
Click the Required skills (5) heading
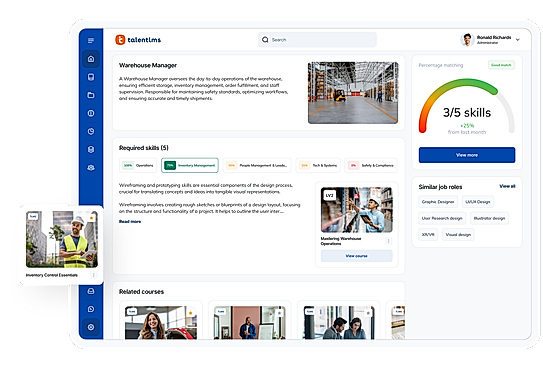pyautogui.click(x=144, y=148)
